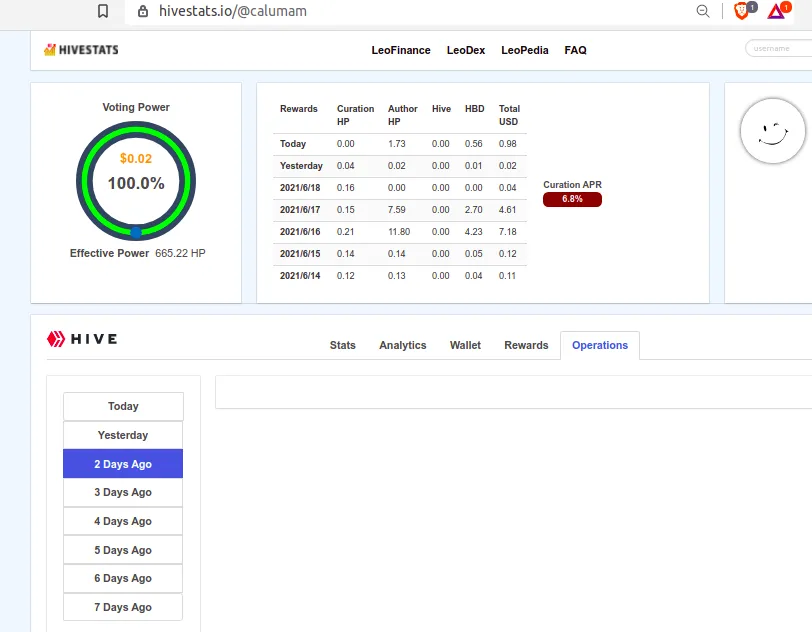
Task: Select the 6 Days Ago button
Action: point(123,578)
